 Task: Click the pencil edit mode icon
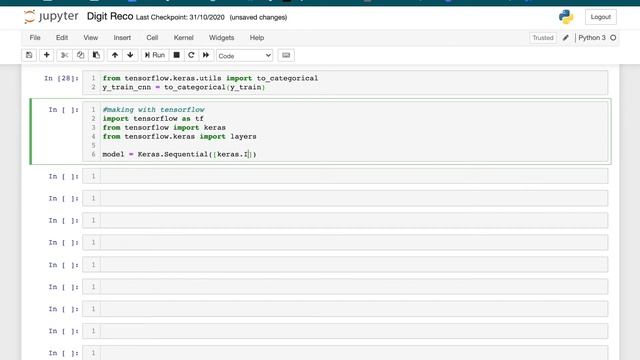point(566,38)
